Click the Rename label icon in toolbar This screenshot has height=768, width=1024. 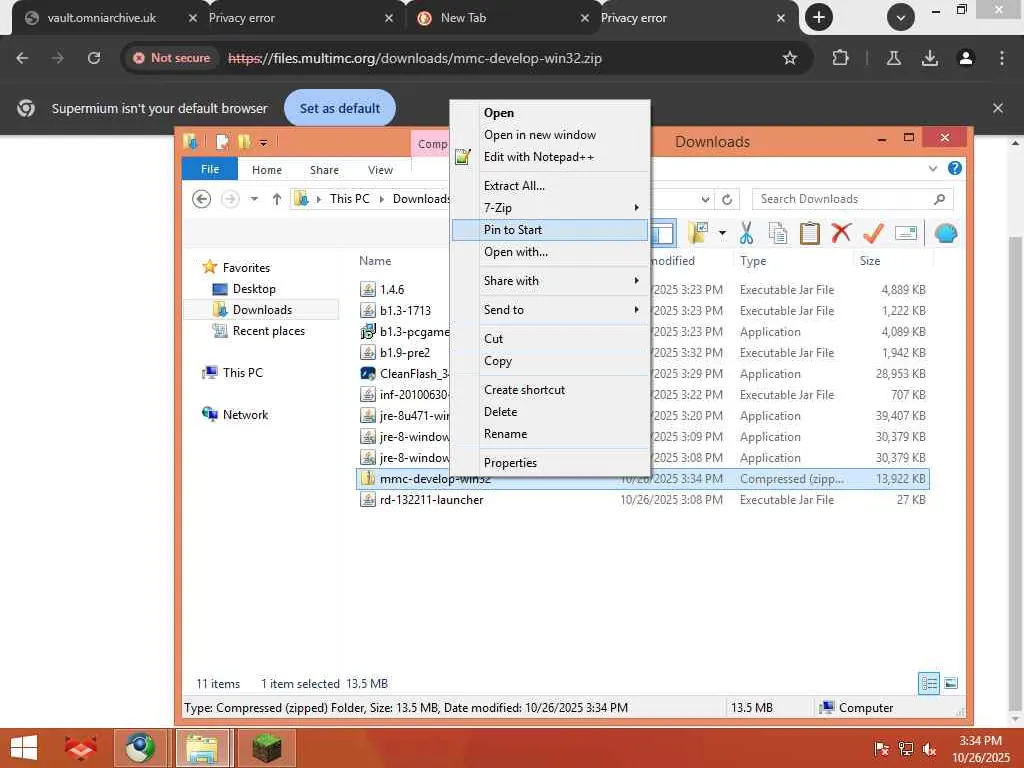906,232
